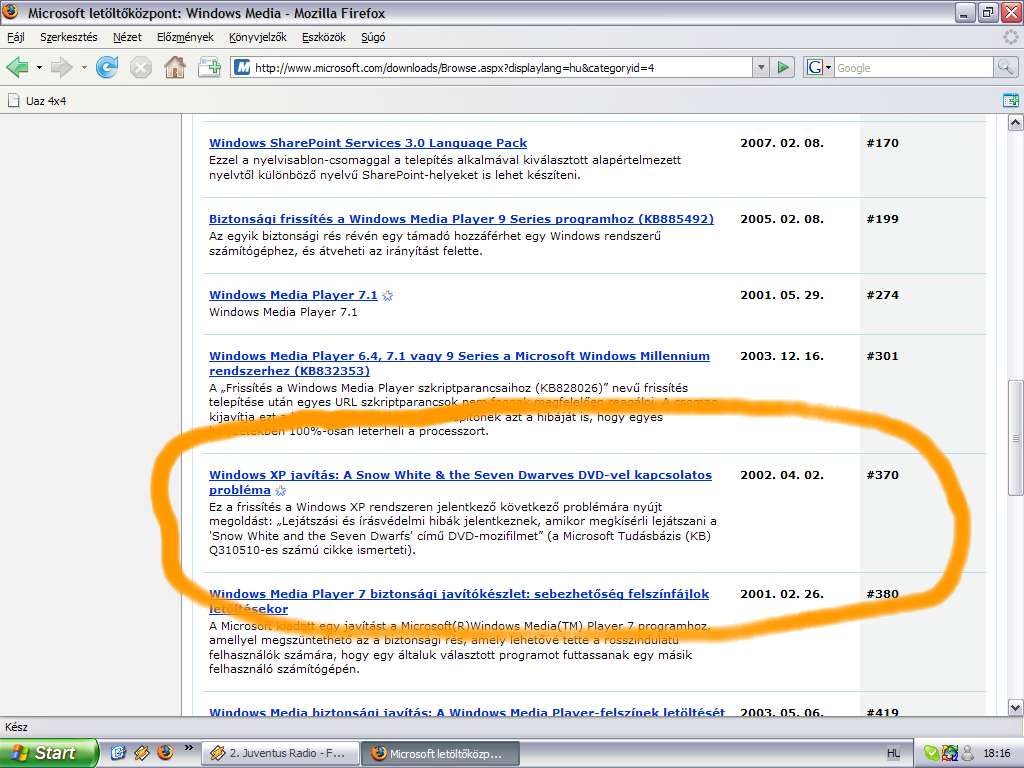This screenshot has width=1024, height=768.
Task: Click the grey user tray icon
Action: 967,754
